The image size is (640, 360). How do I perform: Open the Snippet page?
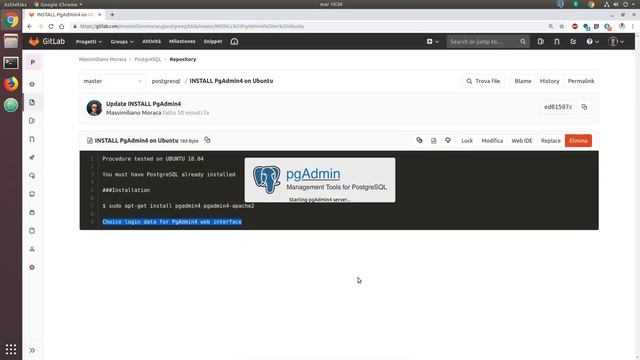[213, 41]
